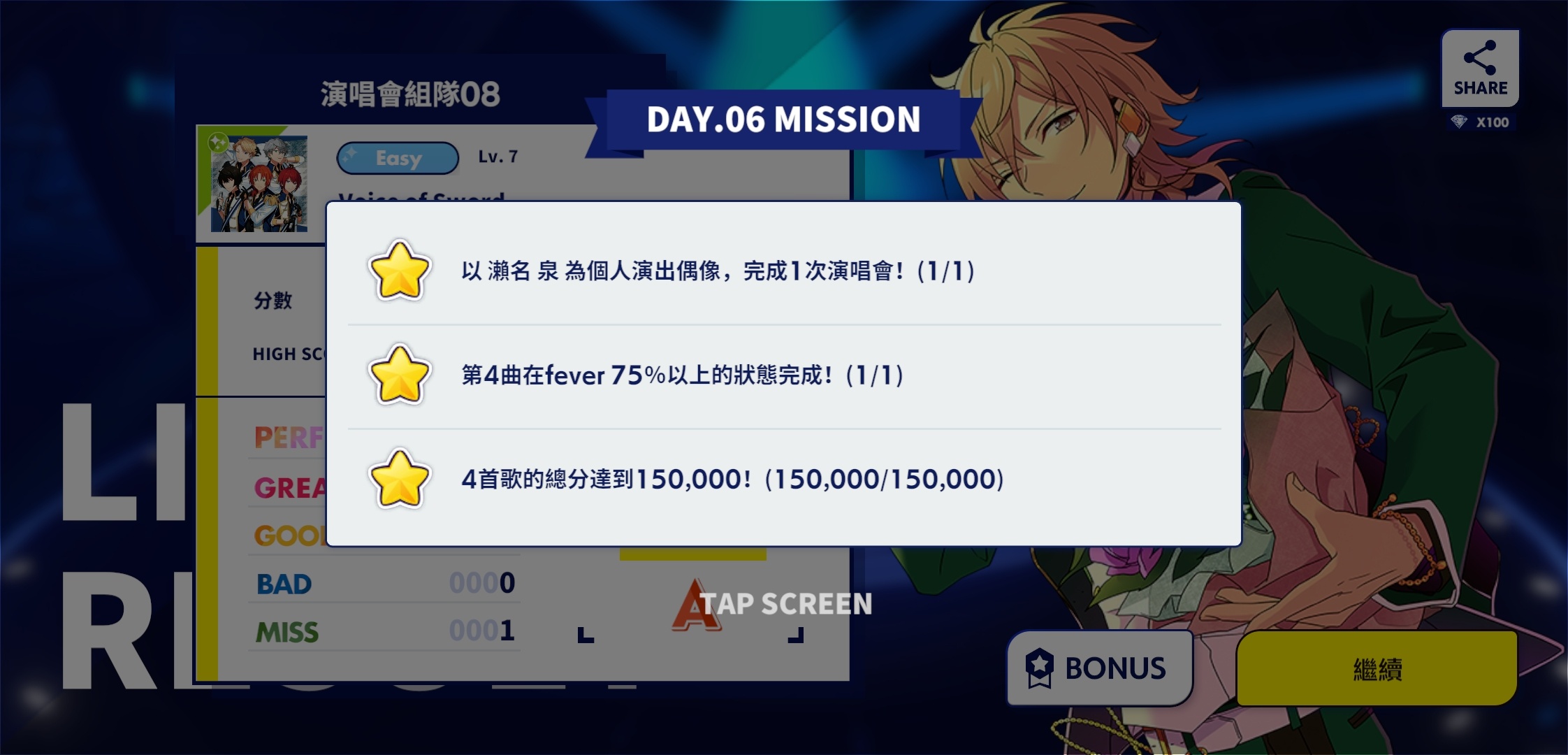Click the yellow 繼續 continue button
1568x755 pixels.
[1377, 668]
